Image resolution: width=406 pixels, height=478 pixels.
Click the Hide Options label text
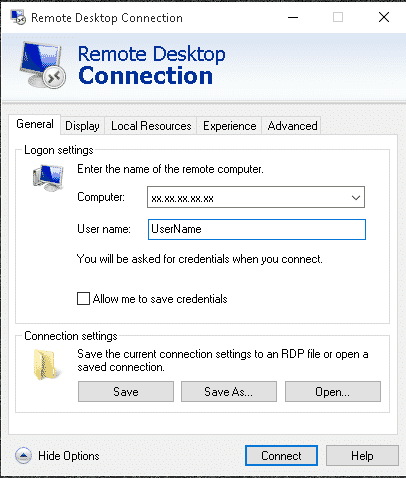tap(69, 456)
